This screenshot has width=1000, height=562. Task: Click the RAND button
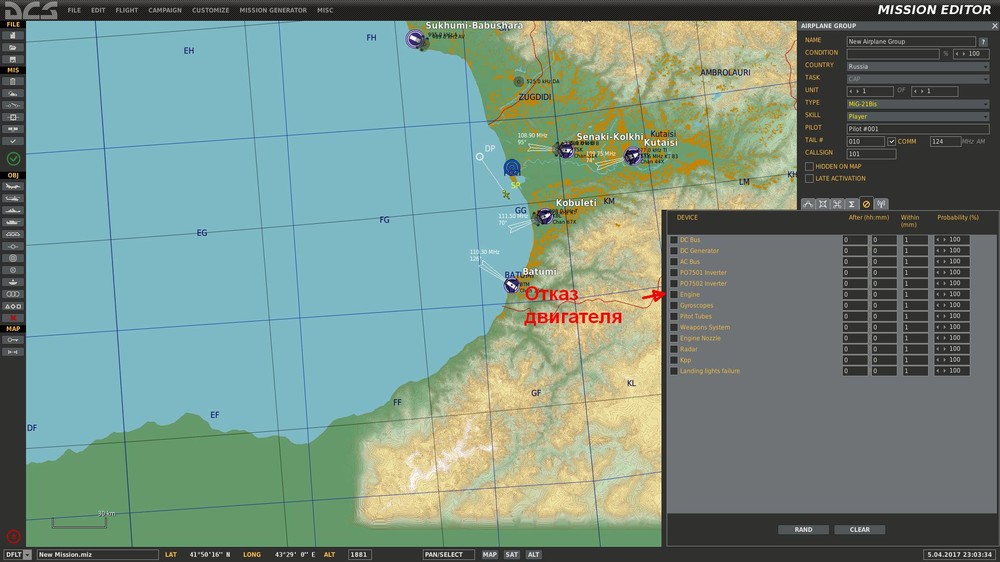(x=803, y=529)
